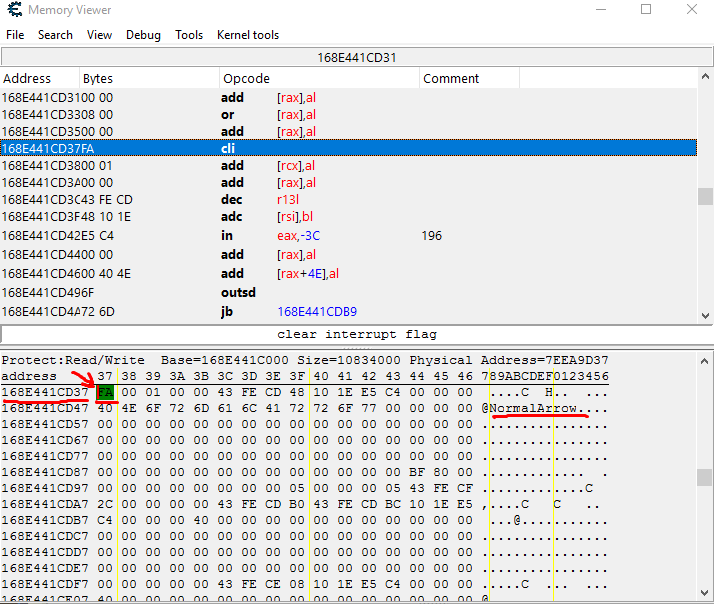Close the Memory Viewer window
Viewport: 714px width, 604px height.
pos(692,10)
